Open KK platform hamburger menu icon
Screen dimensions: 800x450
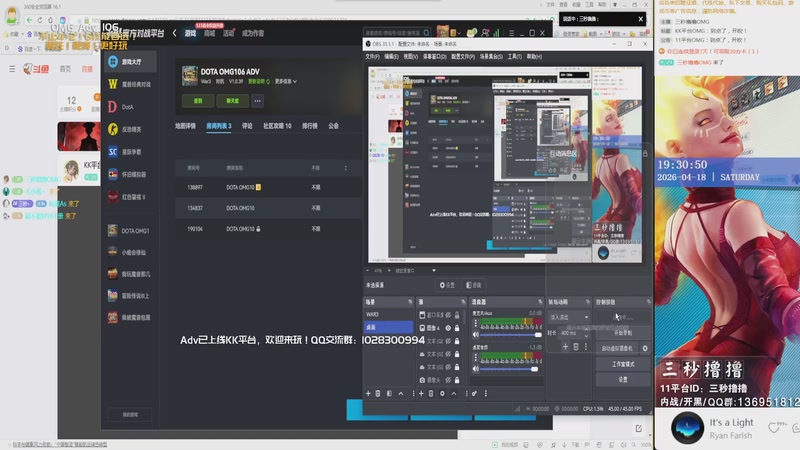[511, 33]
